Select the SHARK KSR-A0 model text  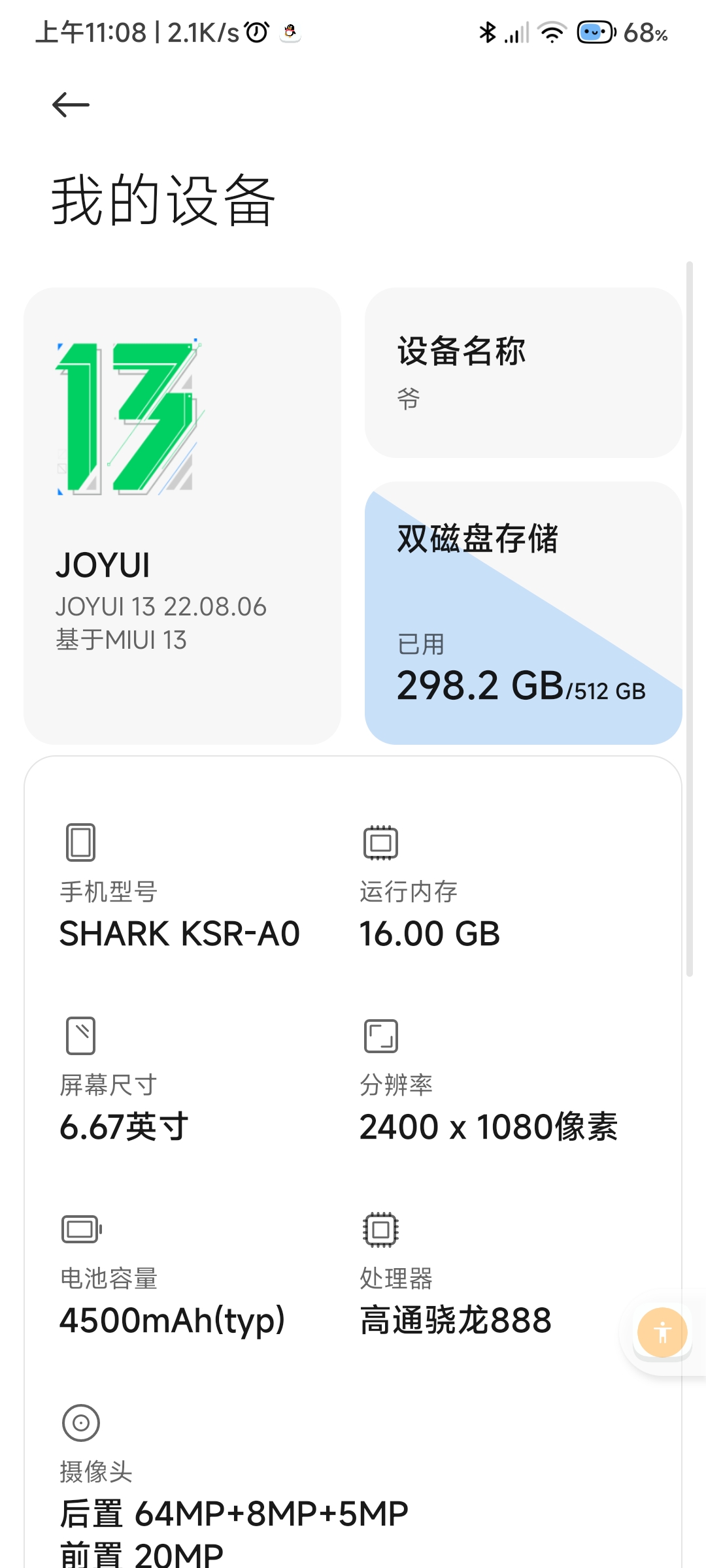180,933
